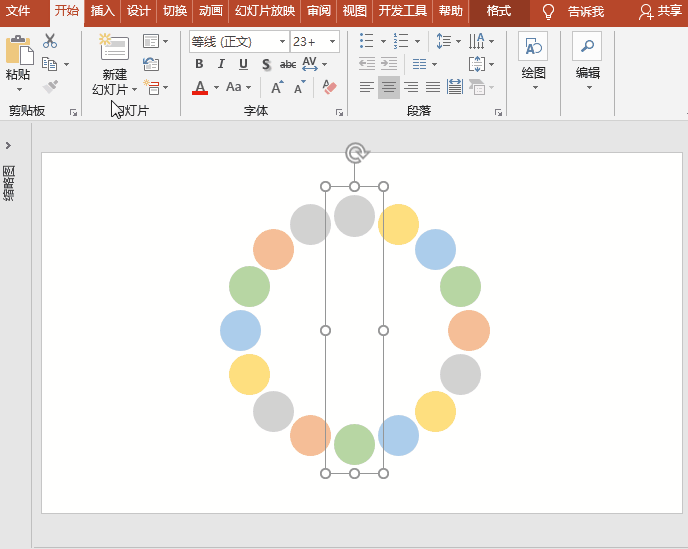The width and height of the screenshot is (688, 549).
Task: Toggle justify paragraph button
Action: coord(433,87)
